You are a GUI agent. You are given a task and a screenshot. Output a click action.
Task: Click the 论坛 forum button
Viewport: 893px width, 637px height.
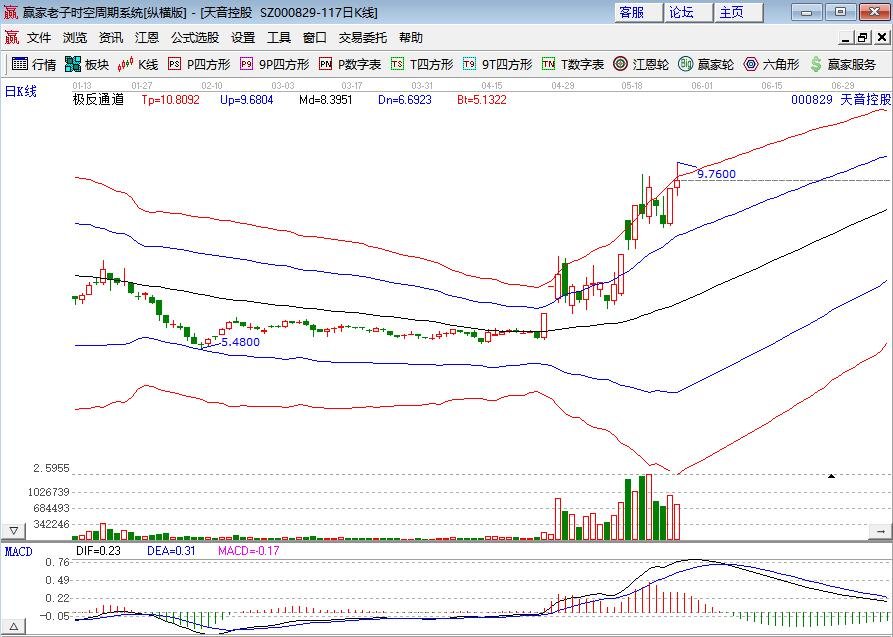click(688, 13)
